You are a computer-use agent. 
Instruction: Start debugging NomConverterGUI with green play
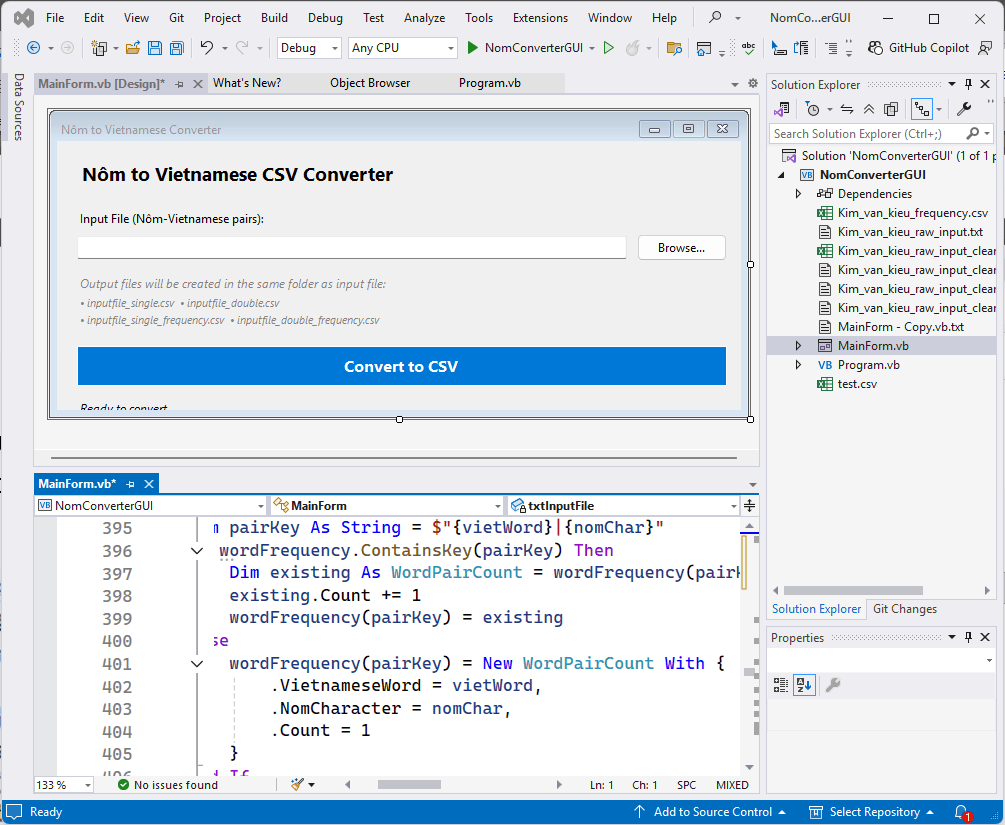473,48
